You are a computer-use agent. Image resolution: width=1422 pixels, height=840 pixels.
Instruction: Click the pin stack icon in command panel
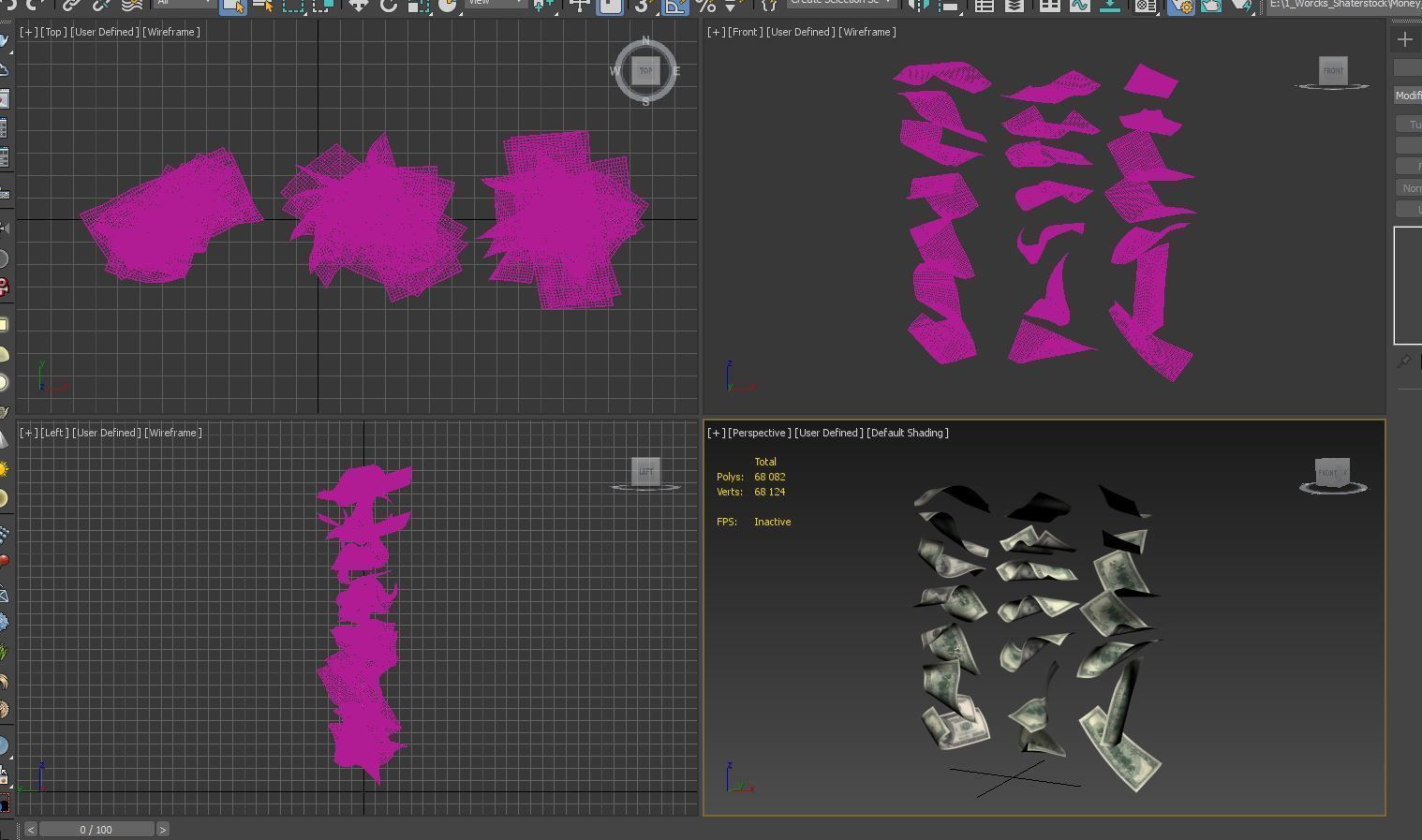tap(1403, 361)
